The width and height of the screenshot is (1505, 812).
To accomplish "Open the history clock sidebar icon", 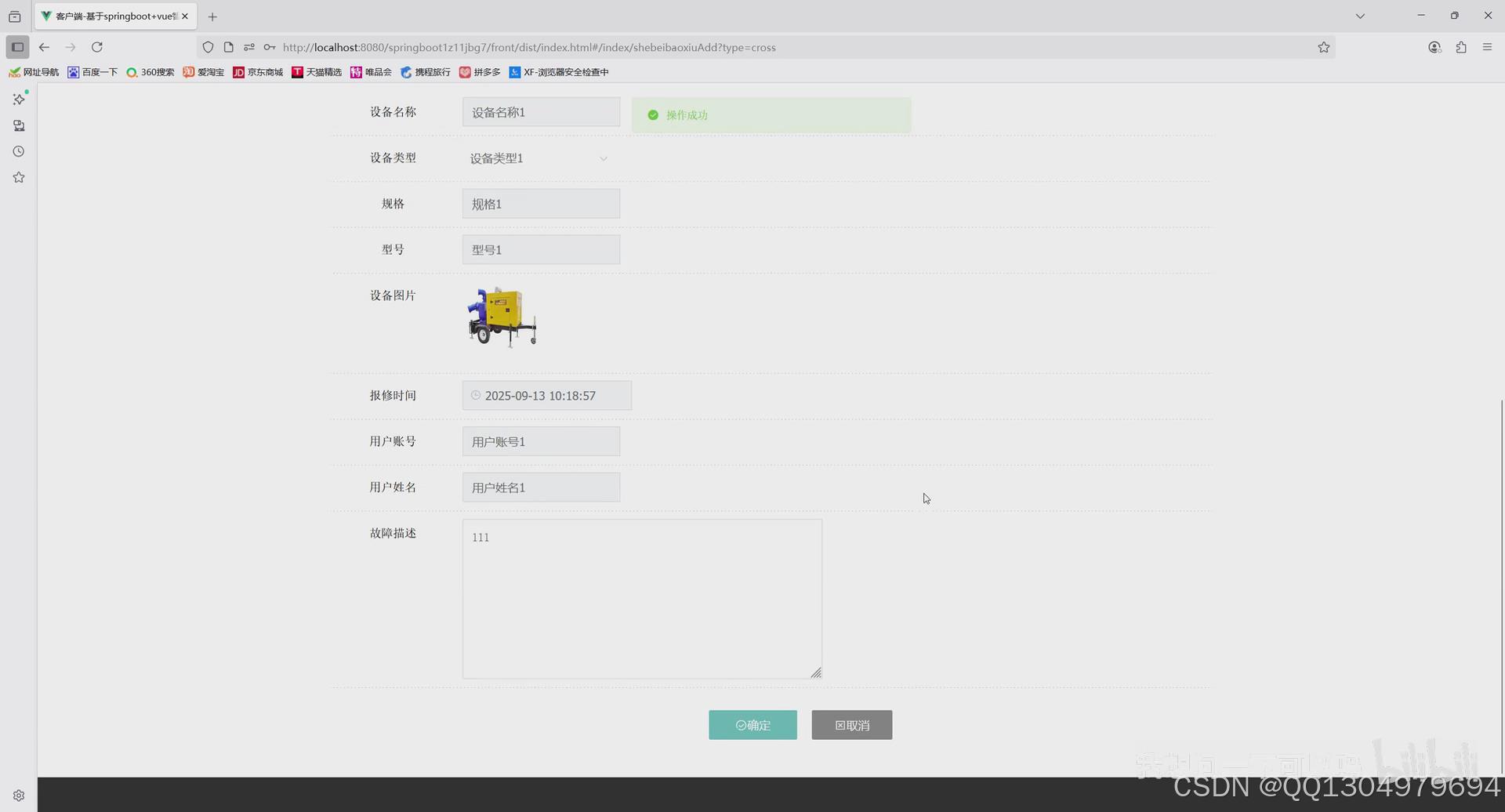I will coord(19,151).
